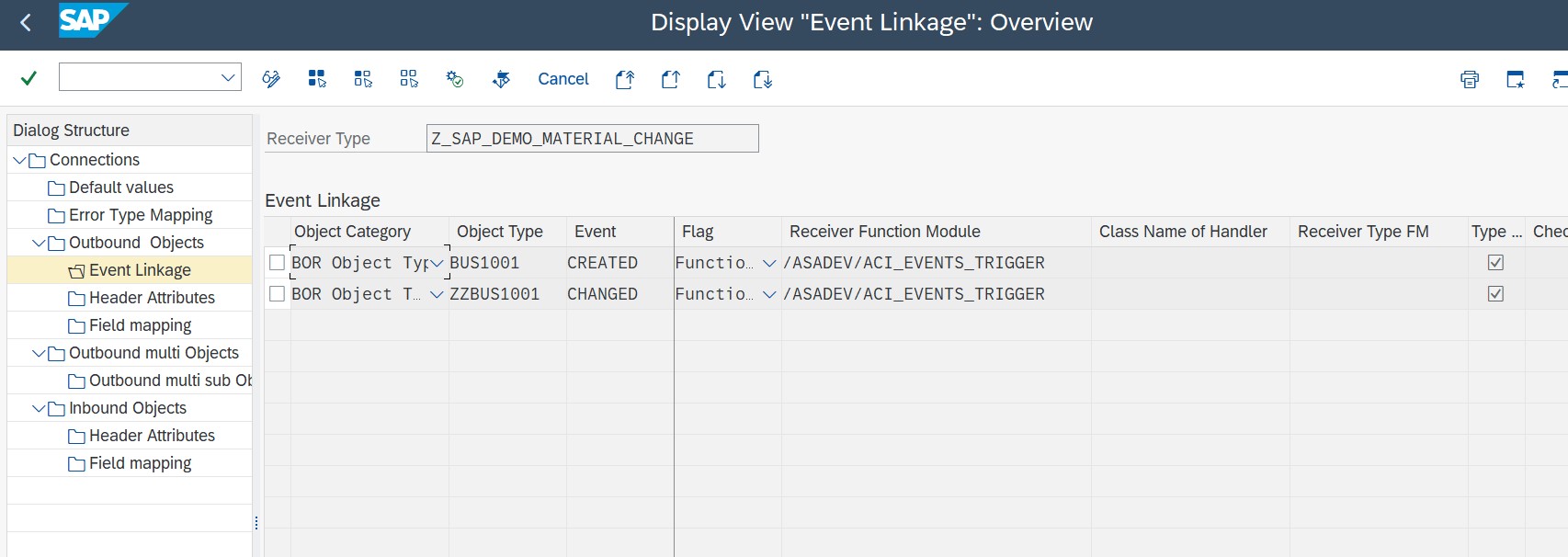Click Flag column header
1568x557 pixels.
pos(728,232)
